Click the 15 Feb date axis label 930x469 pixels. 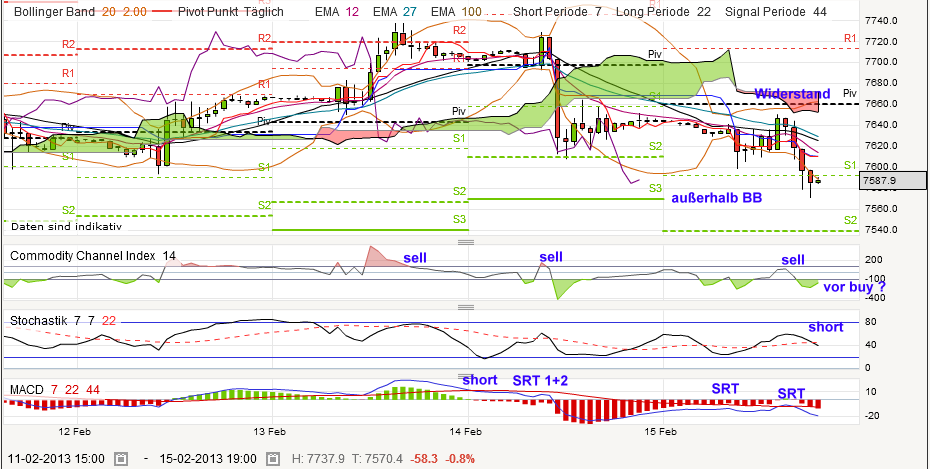tap(663, 432)
